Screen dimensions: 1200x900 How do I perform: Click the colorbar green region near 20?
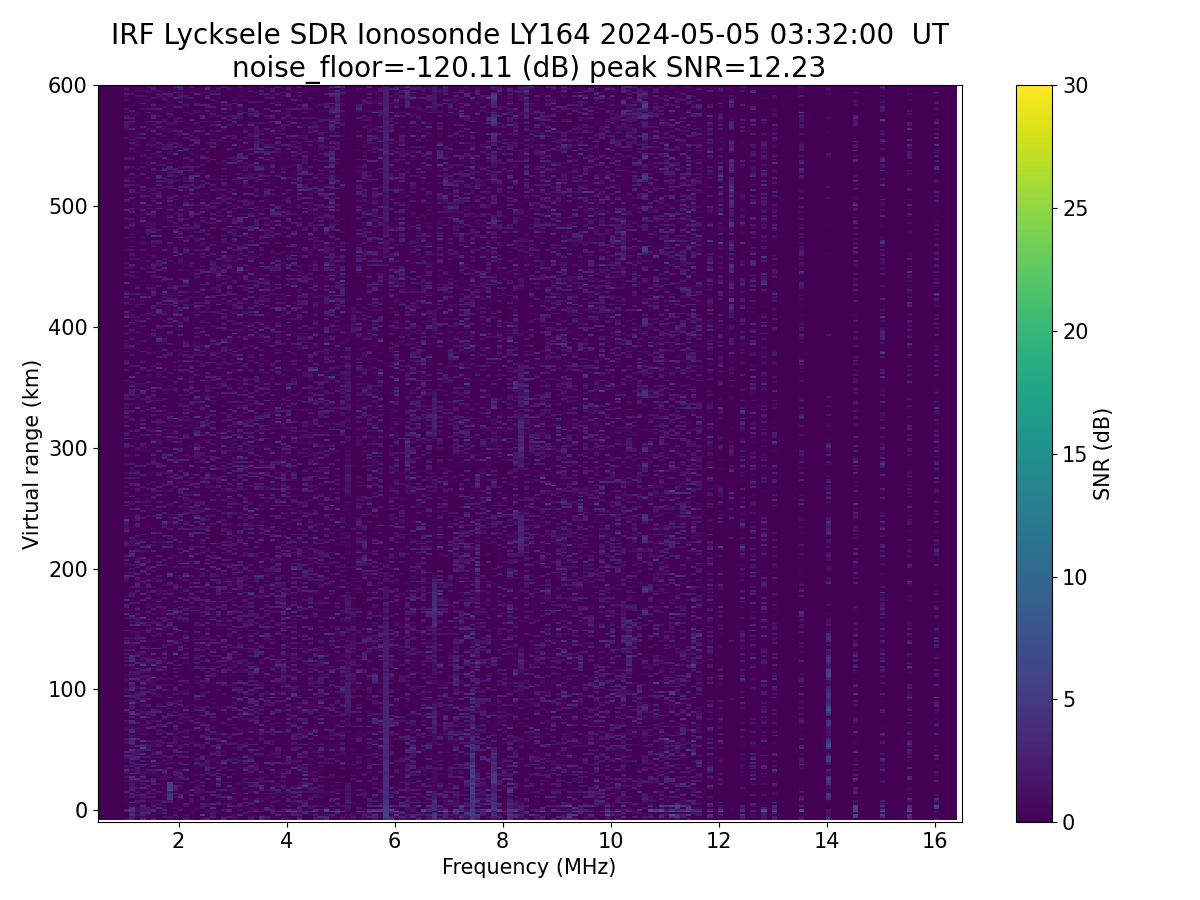coord(1034,331)
